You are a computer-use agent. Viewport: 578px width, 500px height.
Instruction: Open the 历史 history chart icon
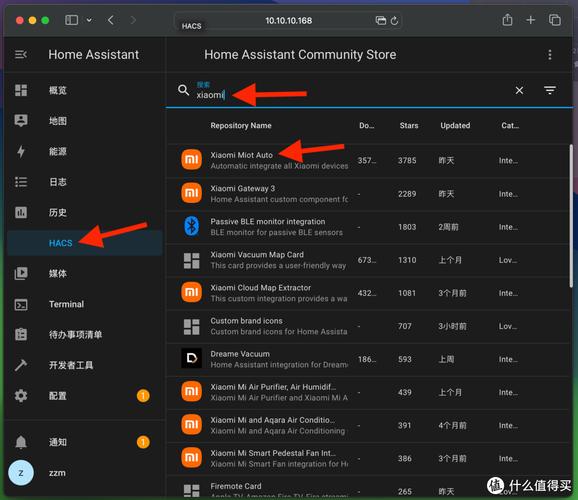[x=21, y=212]
